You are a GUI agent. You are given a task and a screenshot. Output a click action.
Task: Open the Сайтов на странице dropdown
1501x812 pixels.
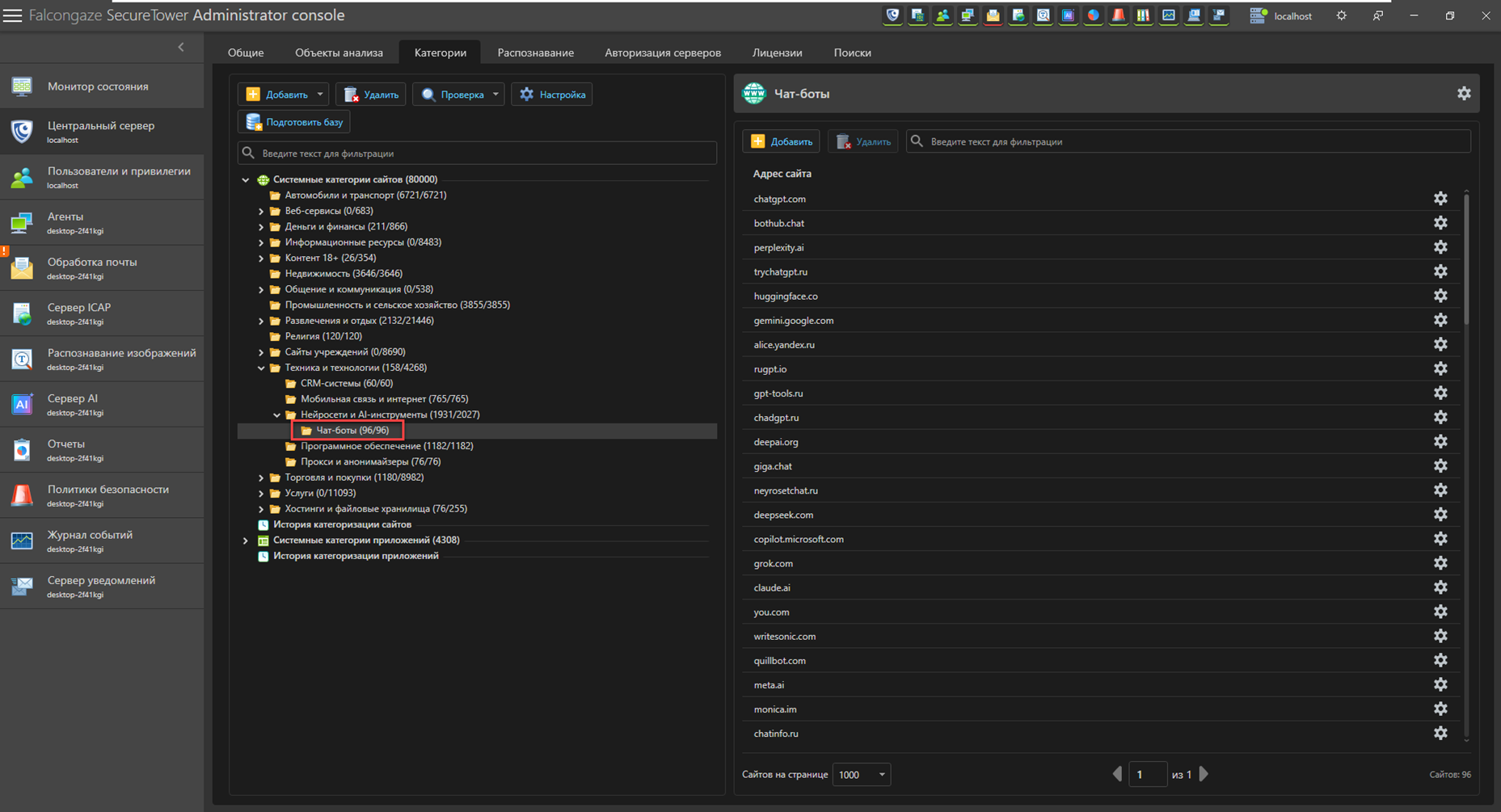[x=861, y=774]
